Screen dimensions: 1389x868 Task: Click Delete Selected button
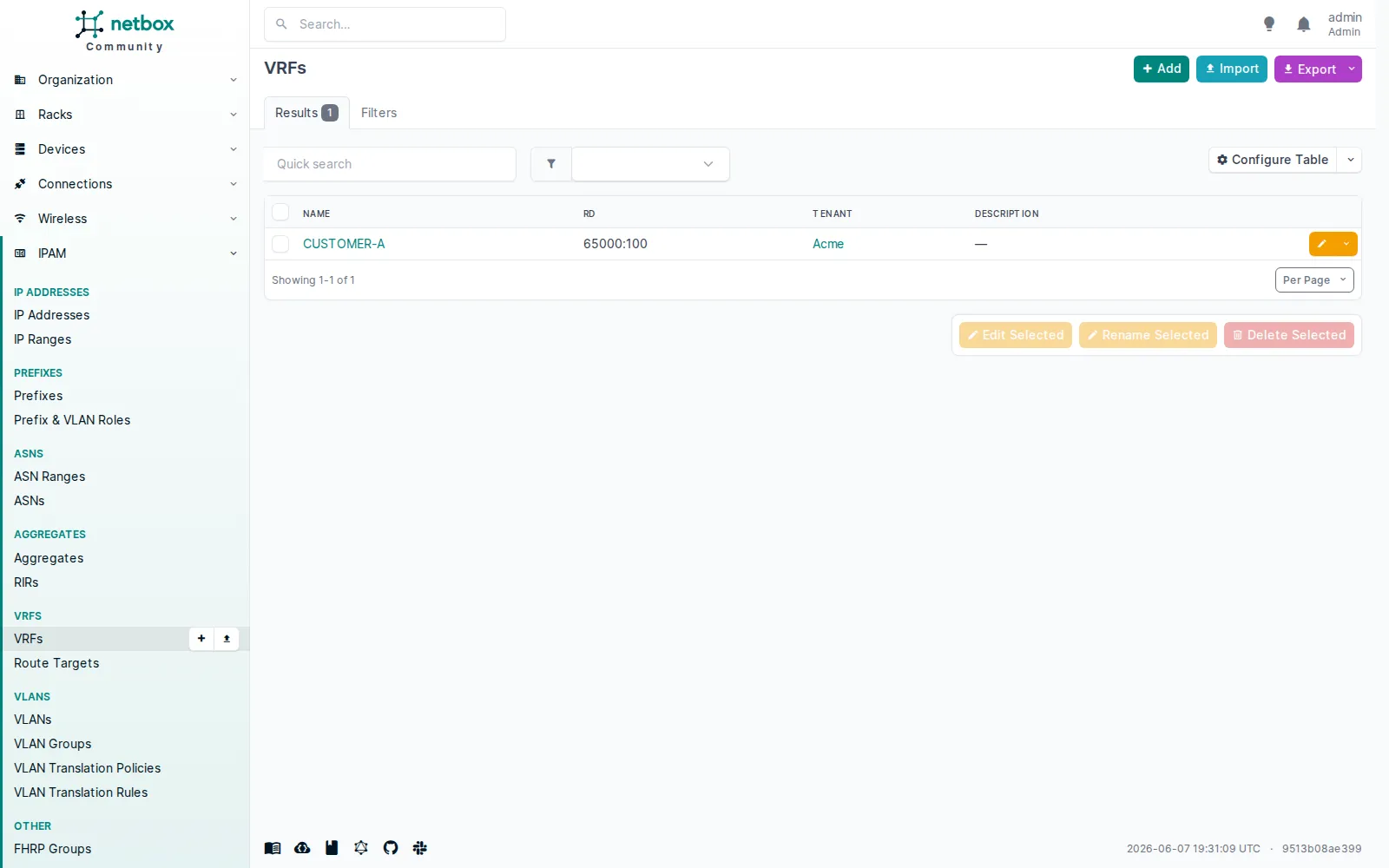point(1289,335)
